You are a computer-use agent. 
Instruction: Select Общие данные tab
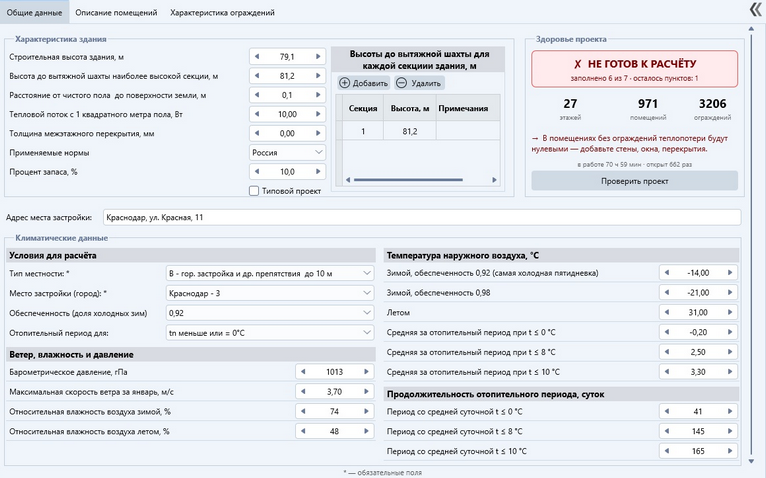click(x=34, y=13)
